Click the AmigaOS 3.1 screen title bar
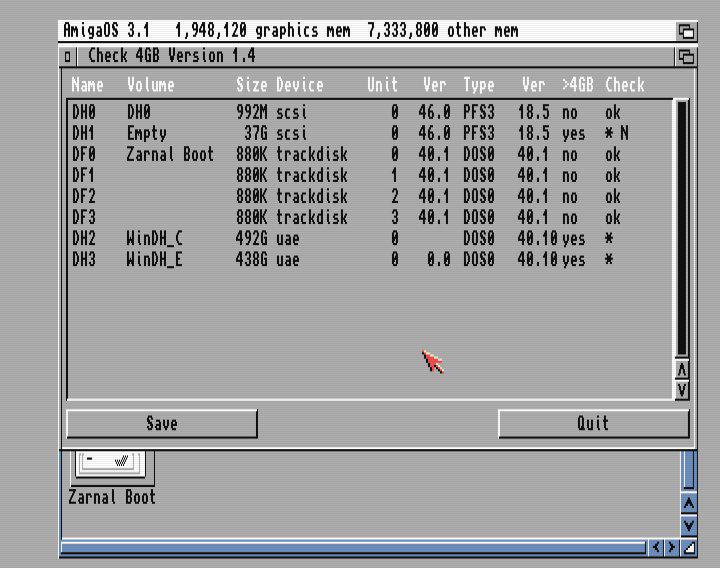Screen dimensions: 720x568 click(x=367, y=31)
